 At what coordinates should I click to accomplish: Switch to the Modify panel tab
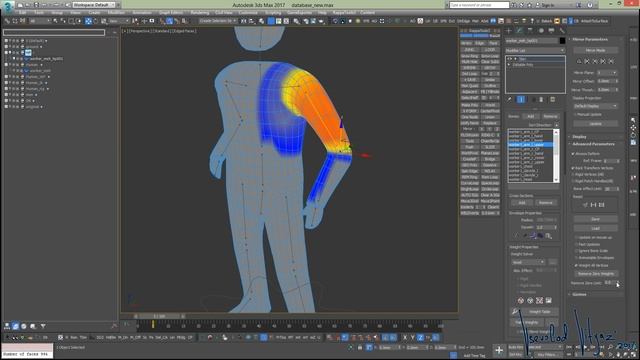(520, 31)
